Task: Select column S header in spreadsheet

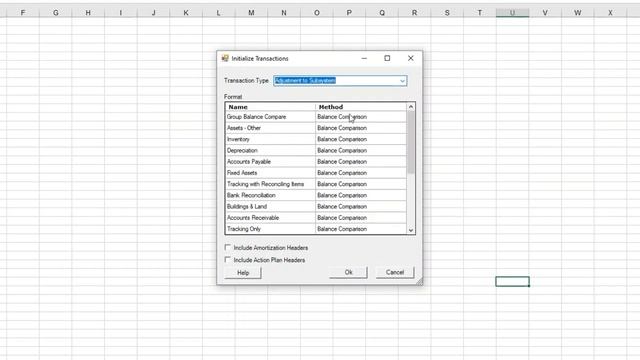Action: (447, 13)
